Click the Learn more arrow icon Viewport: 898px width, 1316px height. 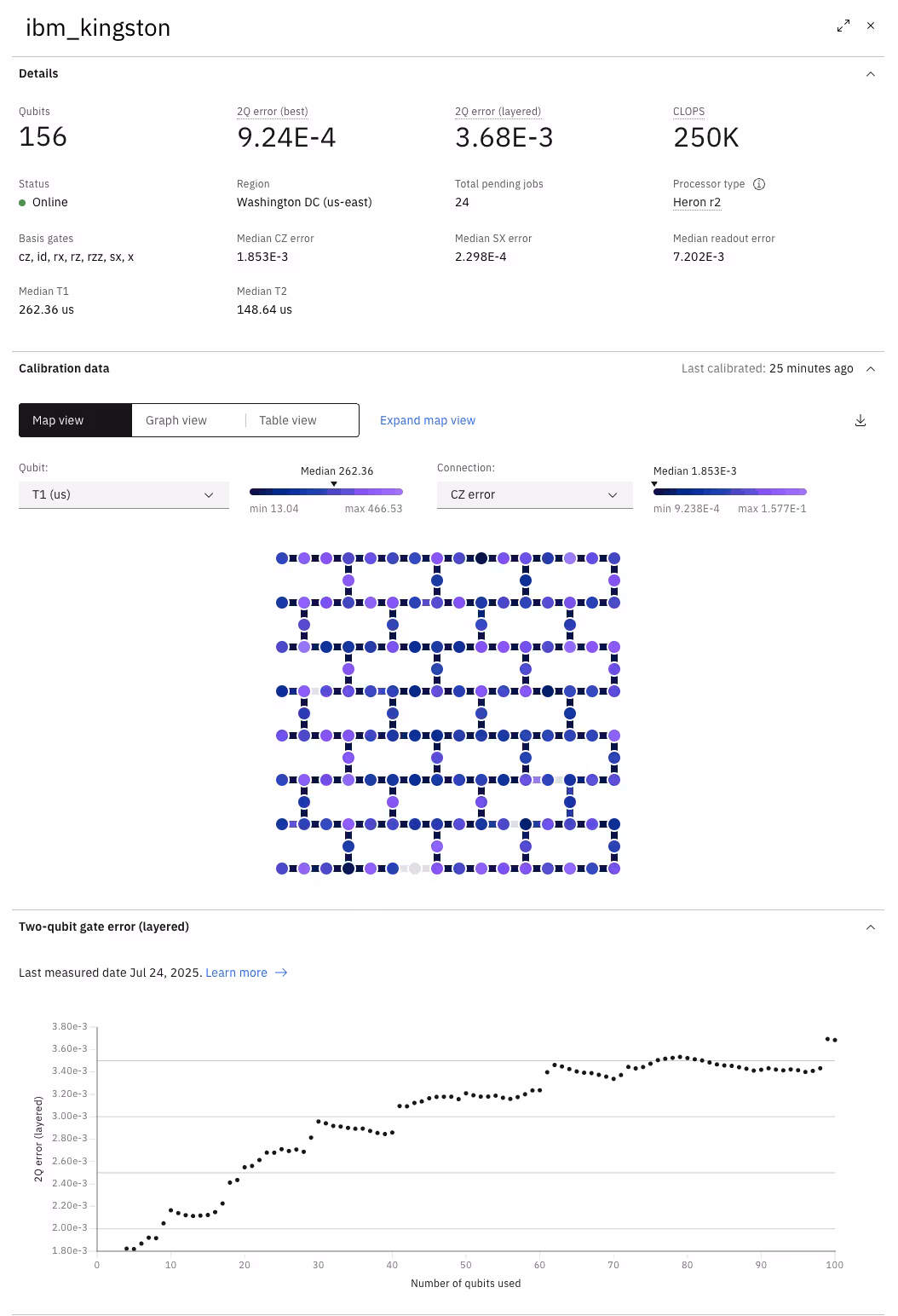coord(281,973)
